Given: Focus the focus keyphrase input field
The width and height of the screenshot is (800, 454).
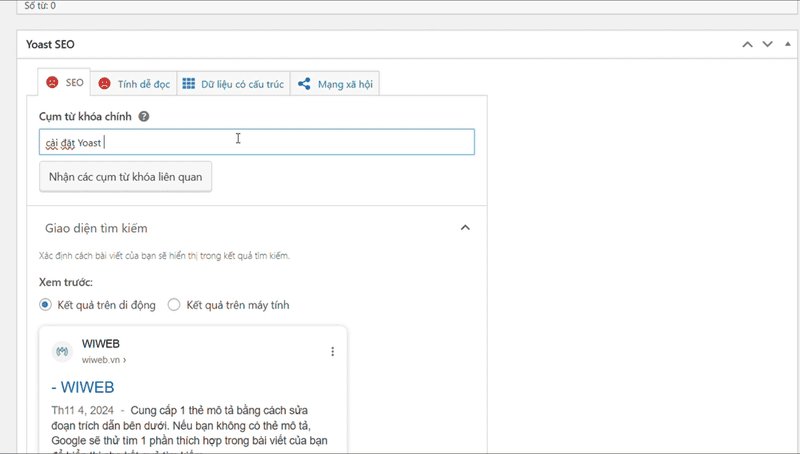Looking at the screenshot, I should point(257,142).
